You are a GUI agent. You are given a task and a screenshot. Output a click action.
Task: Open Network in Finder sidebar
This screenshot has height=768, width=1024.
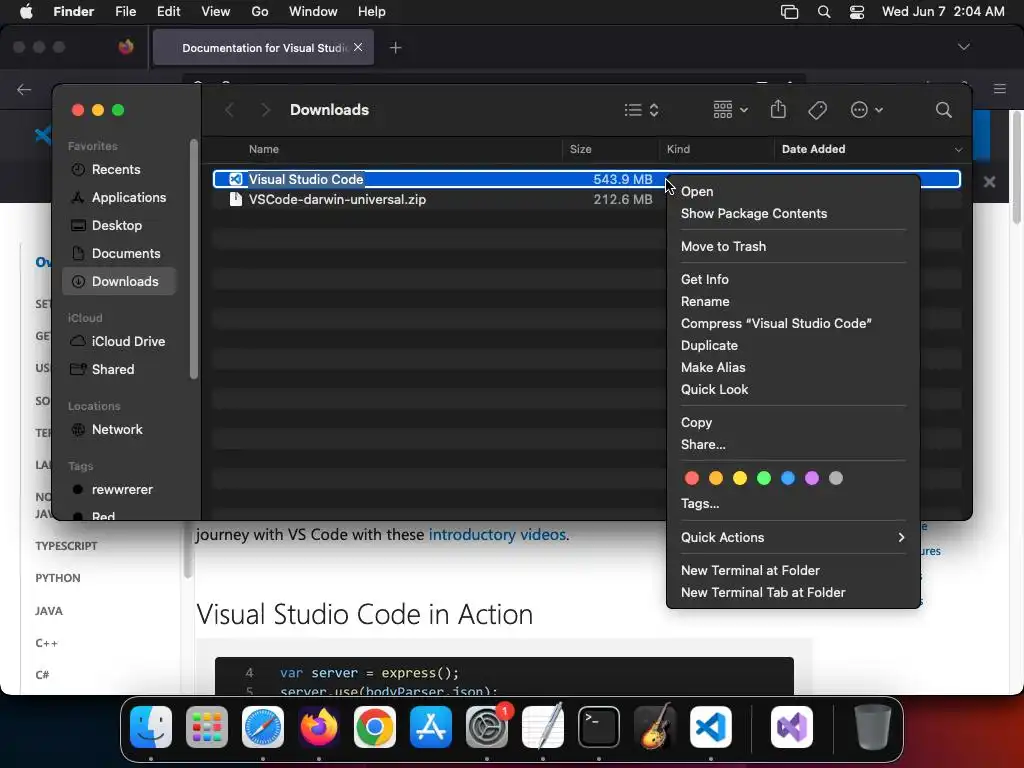pos(115,430)
